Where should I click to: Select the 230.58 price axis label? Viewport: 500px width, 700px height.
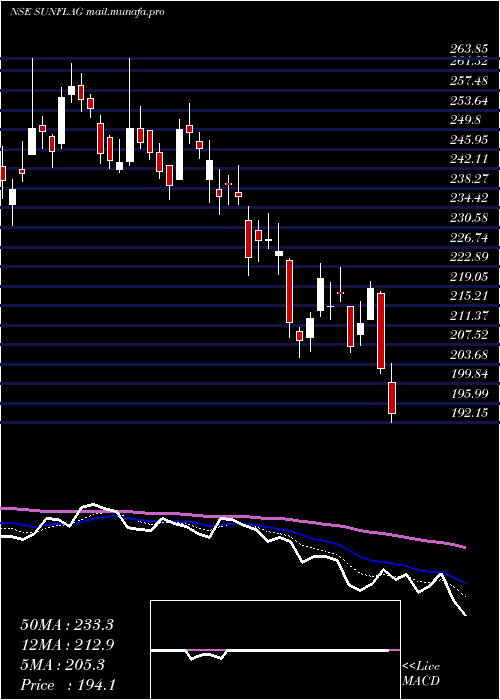469,218
